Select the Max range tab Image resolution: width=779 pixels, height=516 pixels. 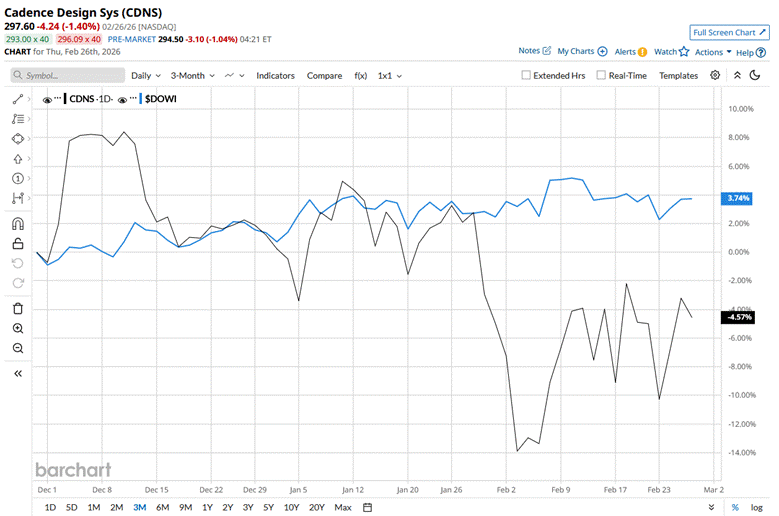pyautogui.click(x=343, y=508)
